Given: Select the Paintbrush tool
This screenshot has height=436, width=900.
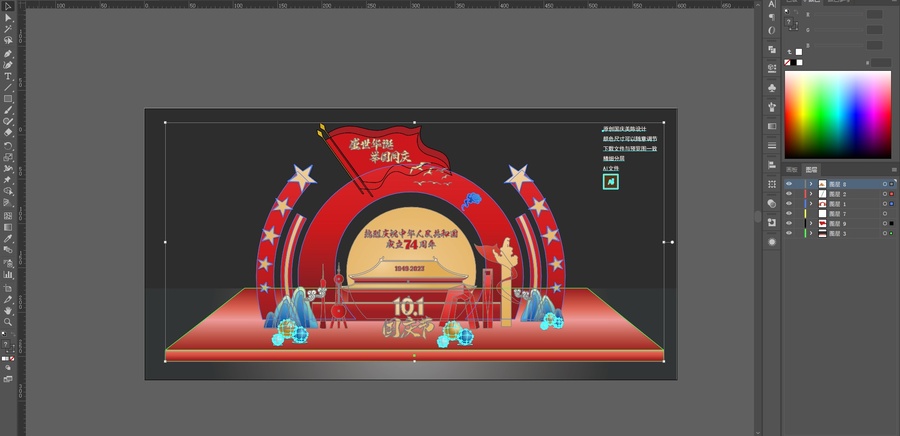Looking at the screenshot, I should tap(8, 110).
